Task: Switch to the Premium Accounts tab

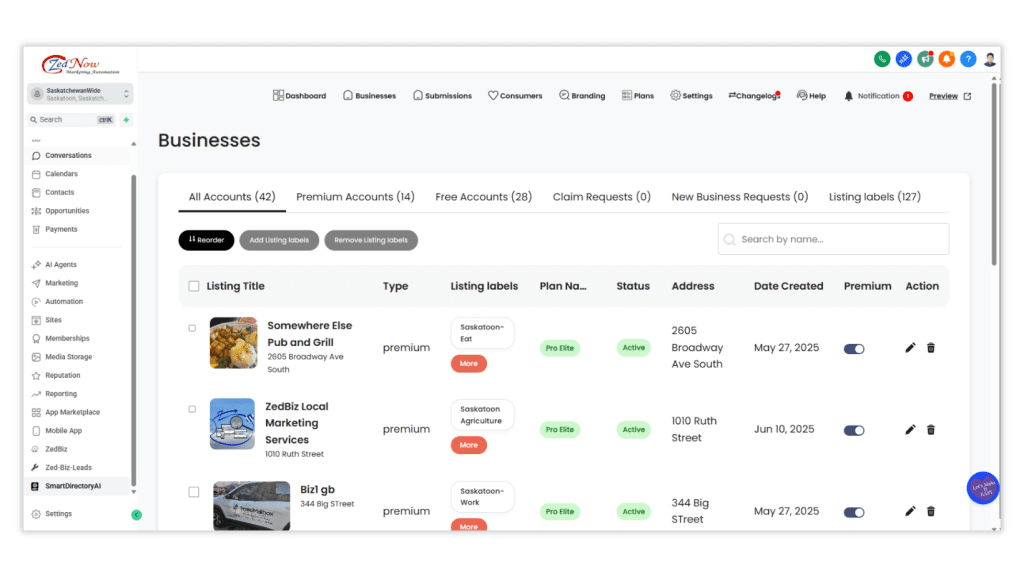Action: 355,197
